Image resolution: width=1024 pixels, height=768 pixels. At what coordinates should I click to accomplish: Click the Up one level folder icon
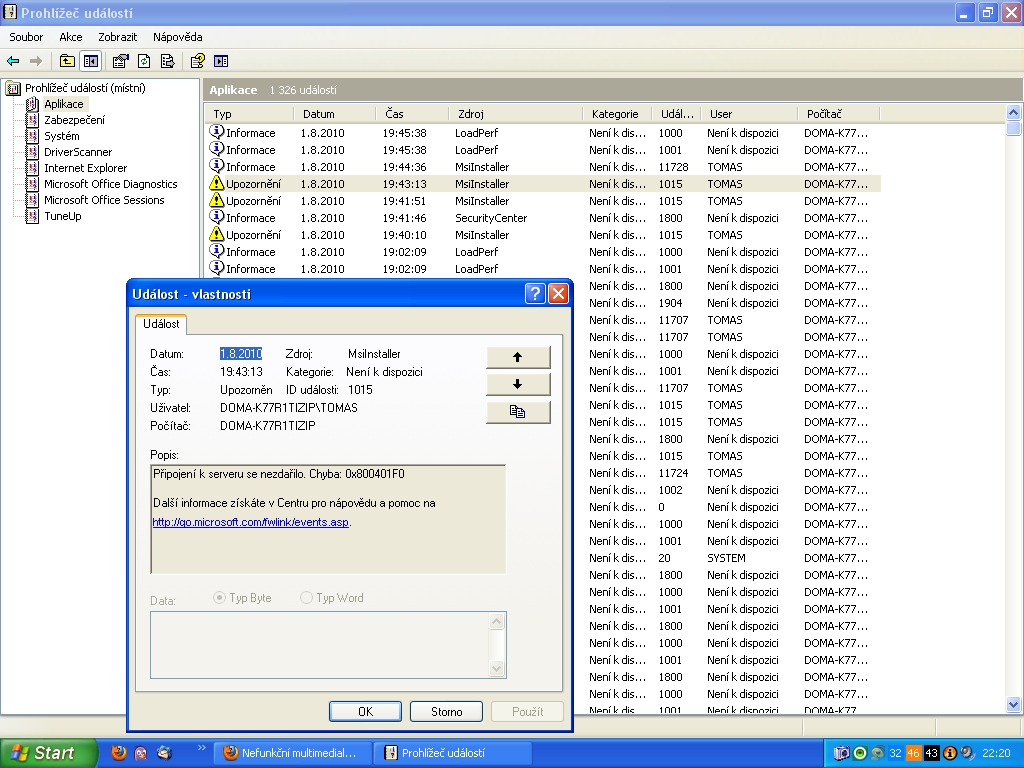(67, 61)
